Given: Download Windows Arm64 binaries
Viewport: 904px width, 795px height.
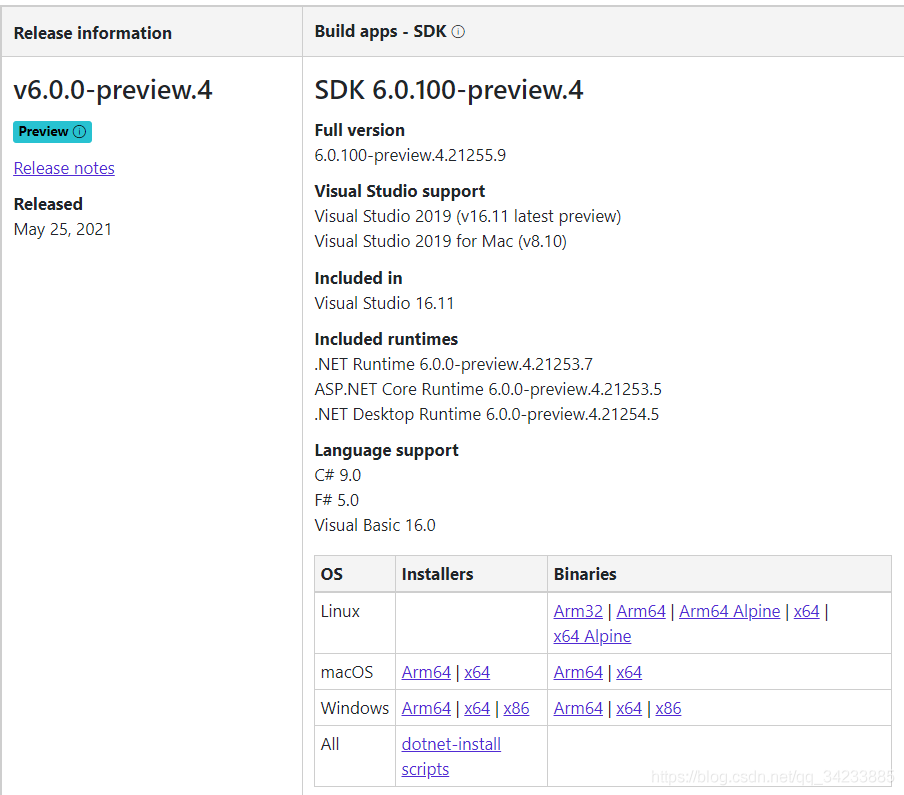Looking at the screenshot, I should 578,708.
